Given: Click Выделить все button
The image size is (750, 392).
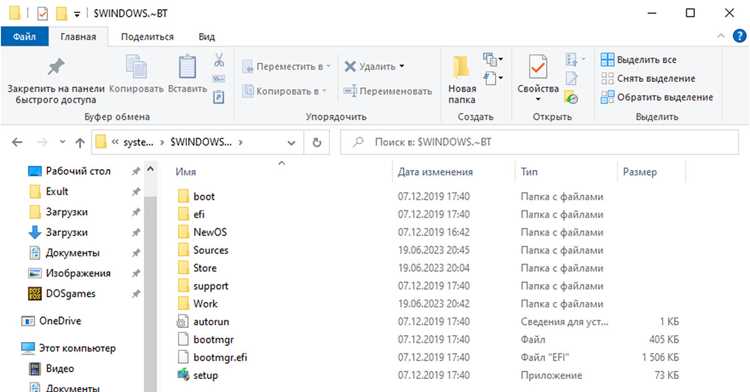Looking at the screenshot, I should (639, 60).
